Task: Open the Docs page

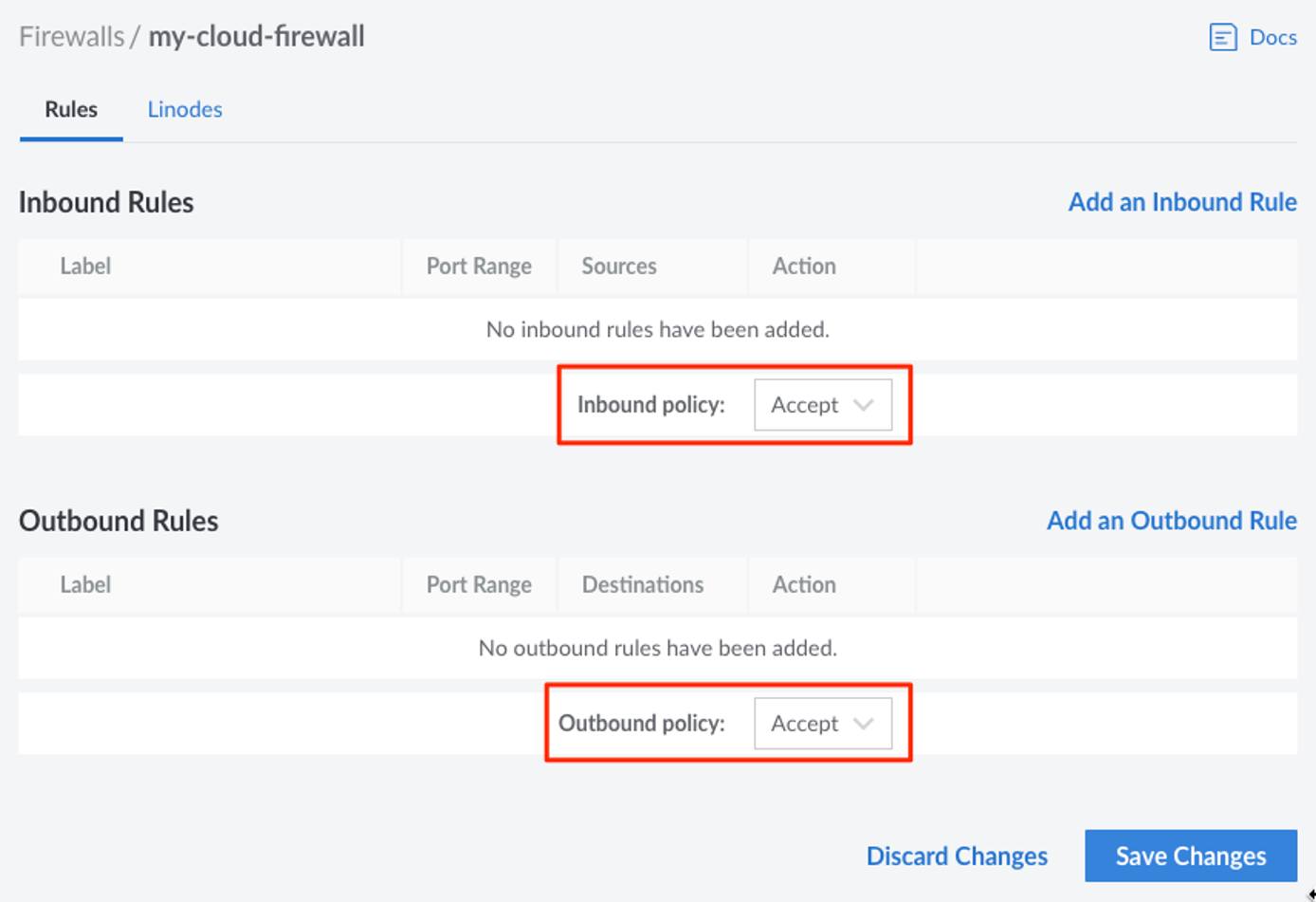Action: [1272, 37]
